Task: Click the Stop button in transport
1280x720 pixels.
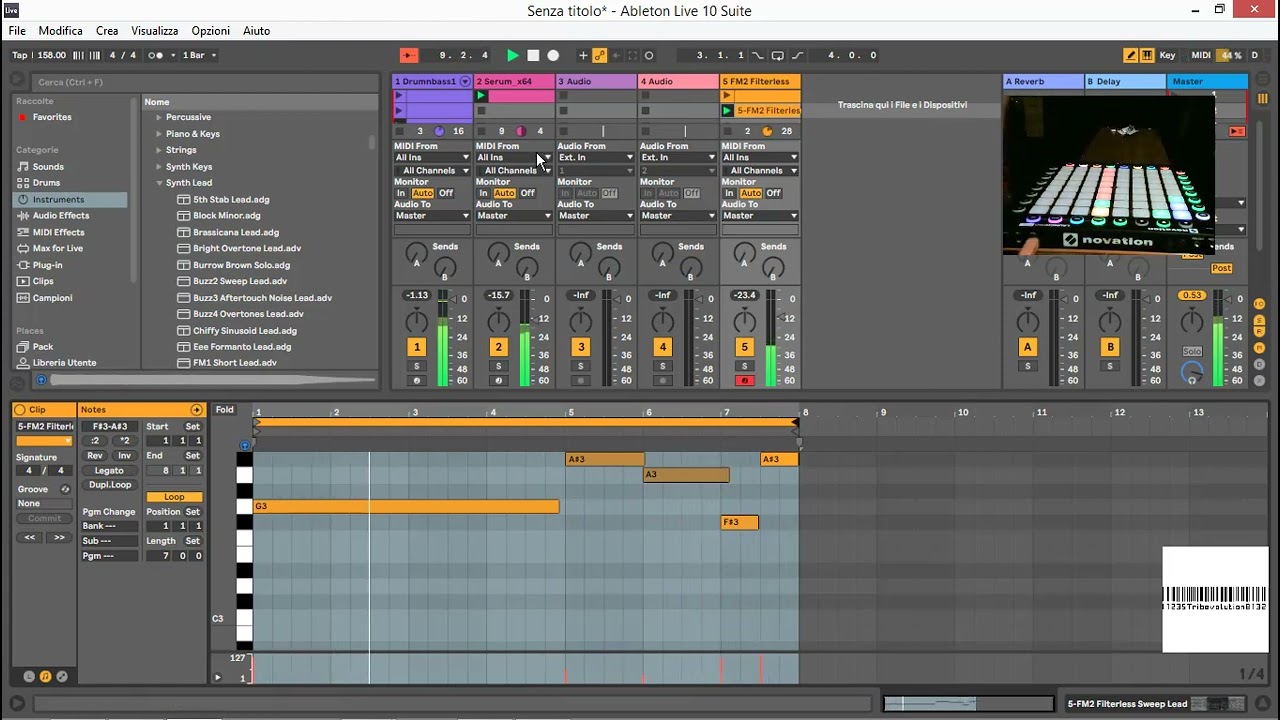Action: (533, 56)
